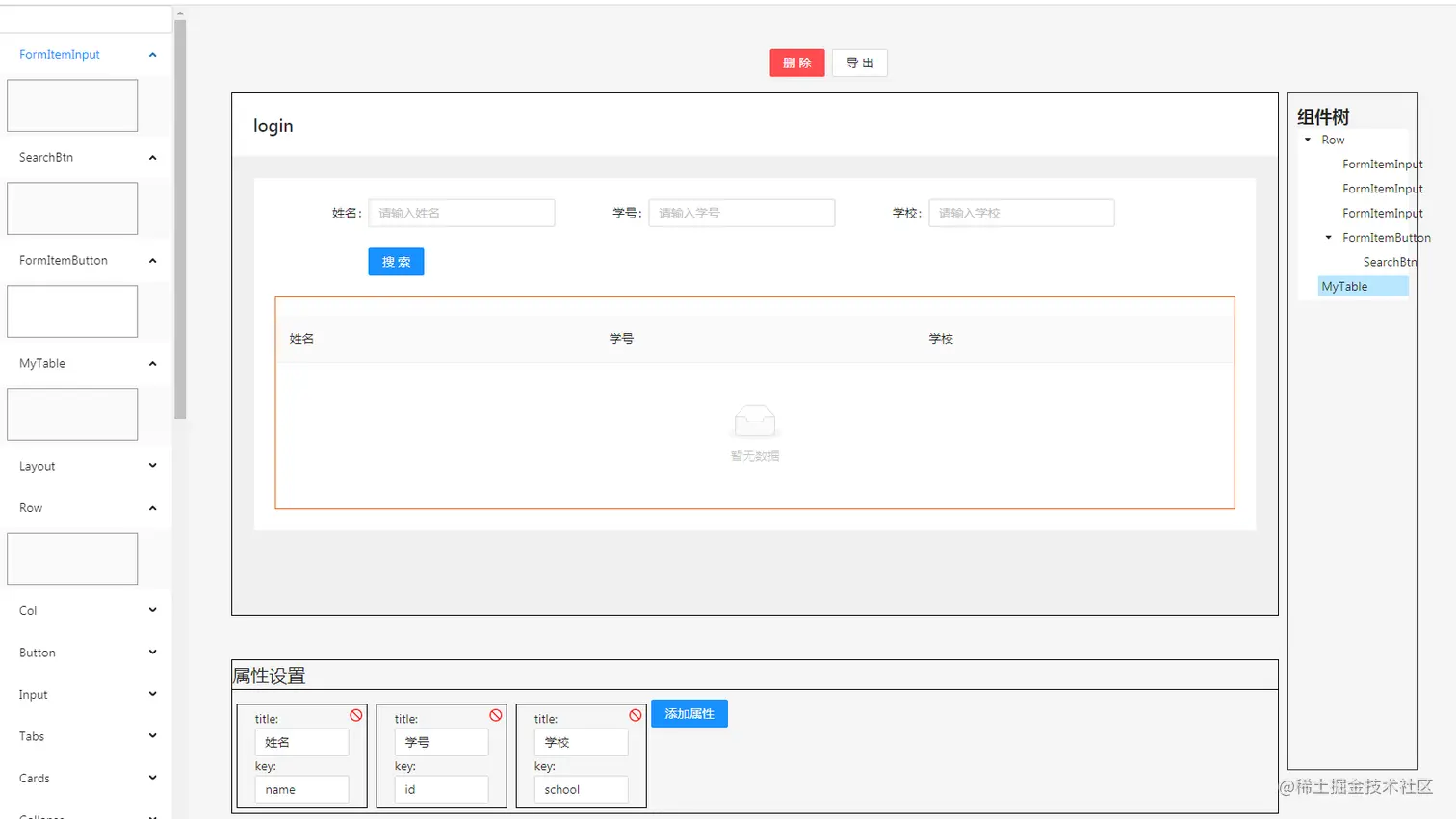Expand the Tabs panel
This screenshot has width=1456, height=819.
pyautogui.click(x=152, y=736)
